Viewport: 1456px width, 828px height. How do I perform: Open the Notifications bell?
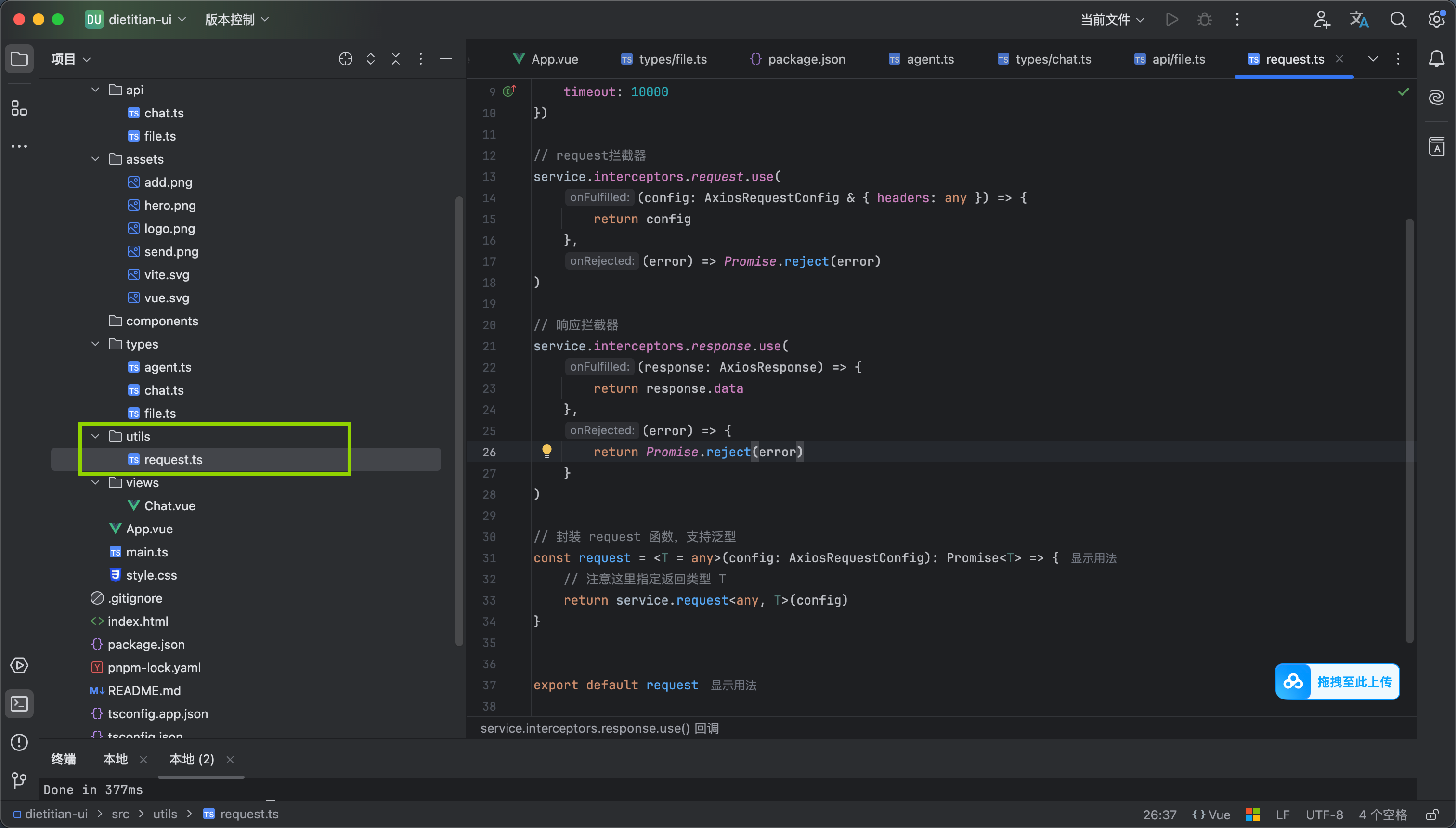(x=1437, y=59)
